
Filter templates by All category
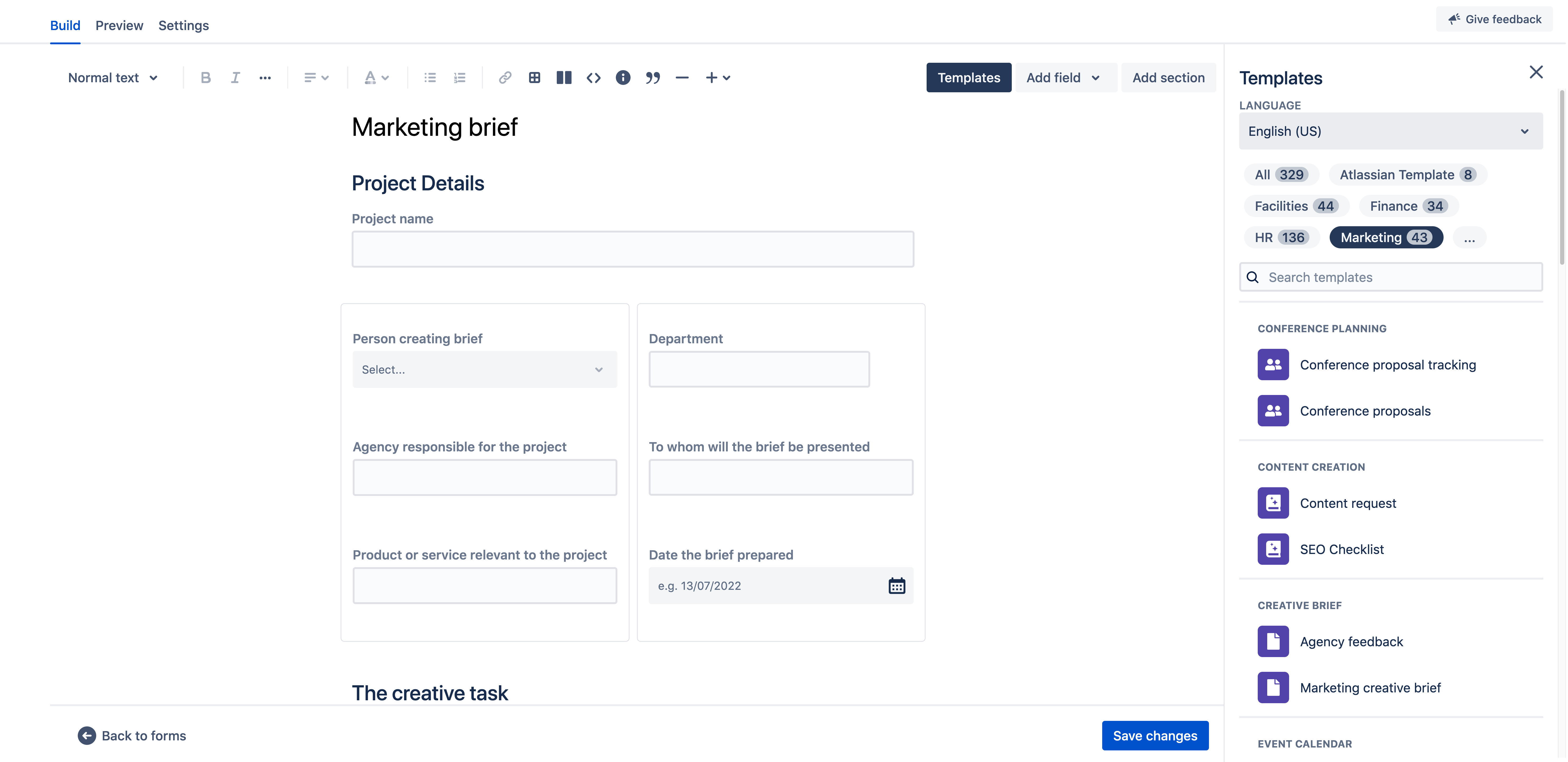pos(1281,175)
